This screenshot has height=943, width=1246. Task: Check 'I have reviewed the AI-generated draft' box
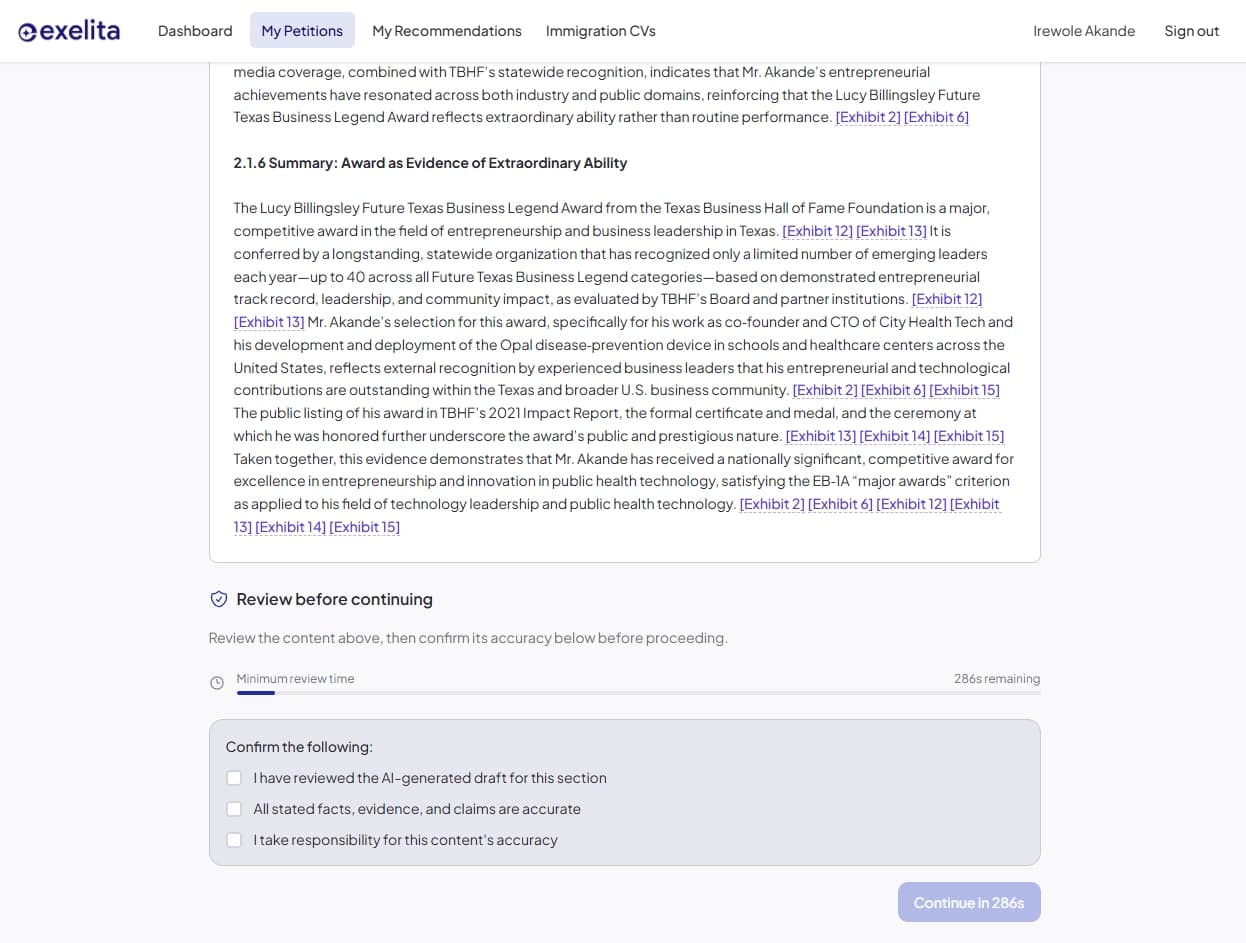(234, 778)
